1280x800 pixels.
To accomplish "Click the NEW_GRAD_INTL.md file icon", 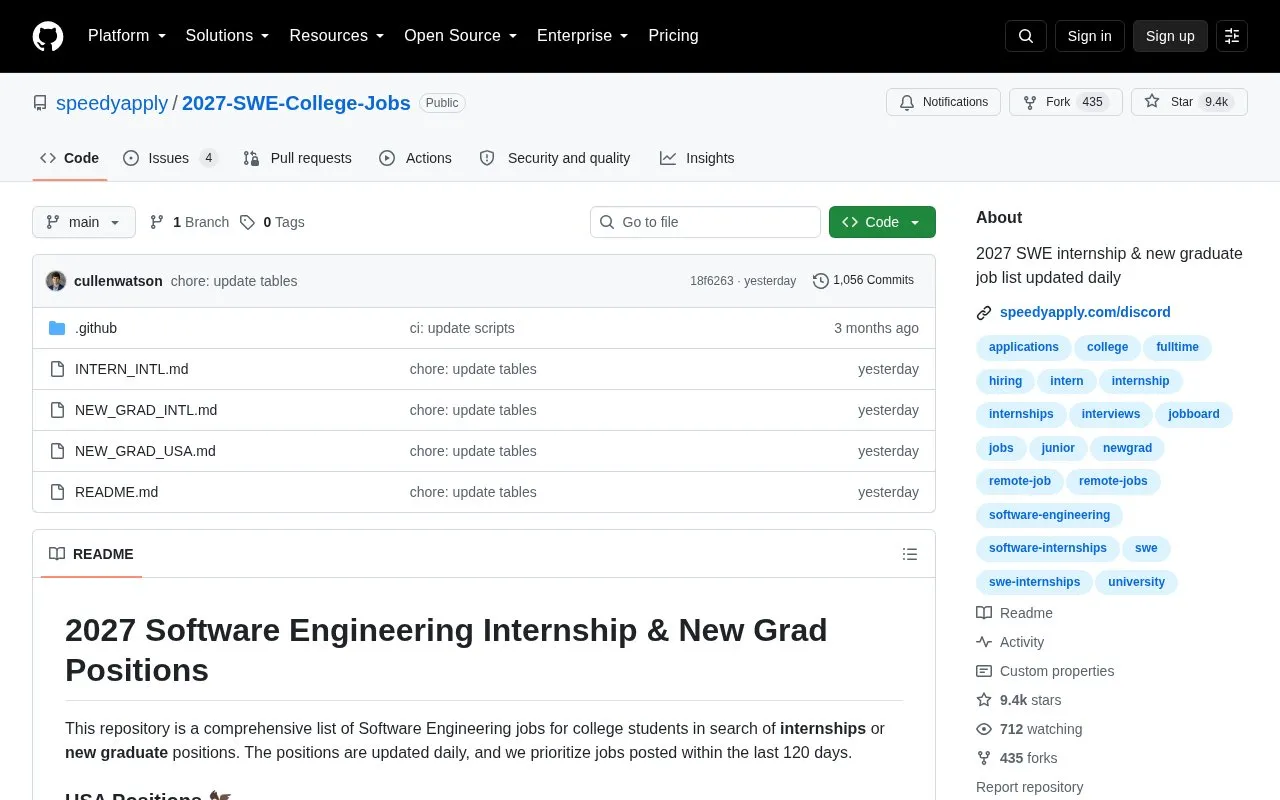I will pos(57,410).
